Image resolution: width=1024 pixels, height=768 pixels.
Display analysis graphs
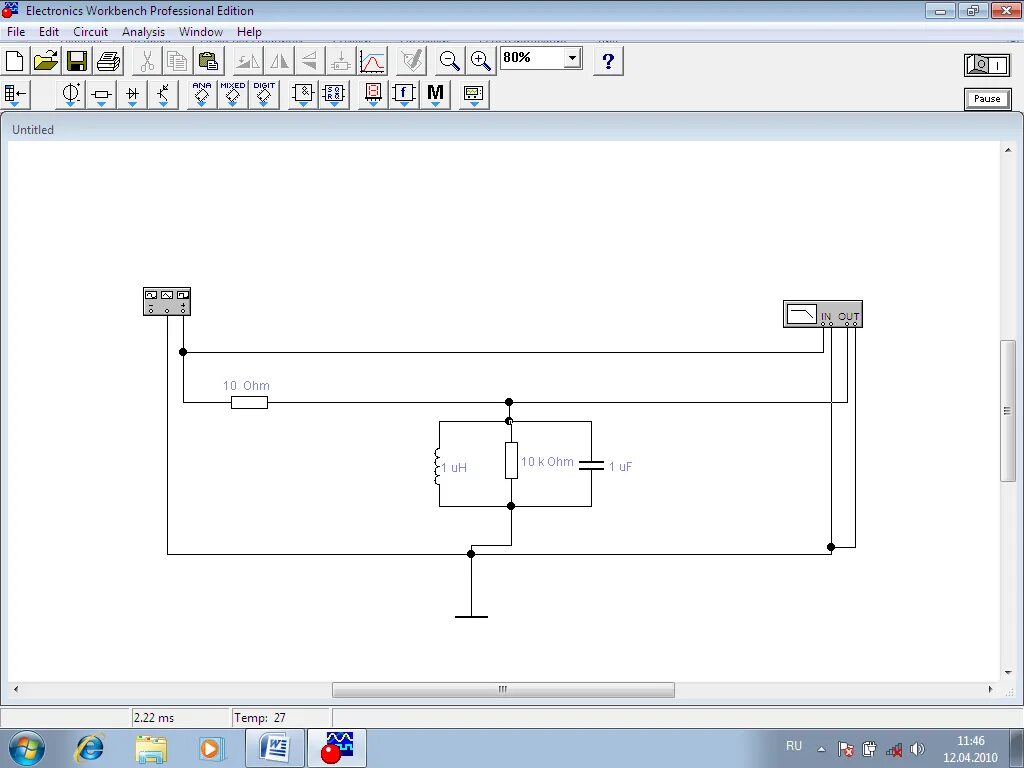(x=372, y=61)
